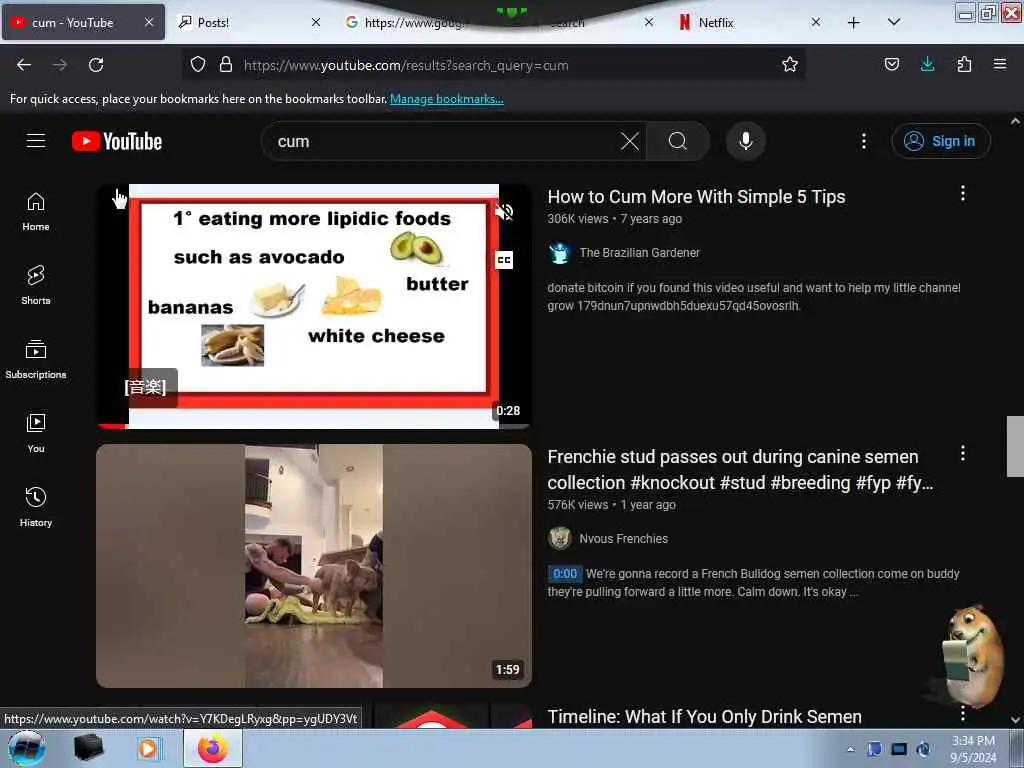Open Shorts in the sidebar
The height and width of the screenshot is (768, 1024).
pyautogui.click(x=36, y=285)
